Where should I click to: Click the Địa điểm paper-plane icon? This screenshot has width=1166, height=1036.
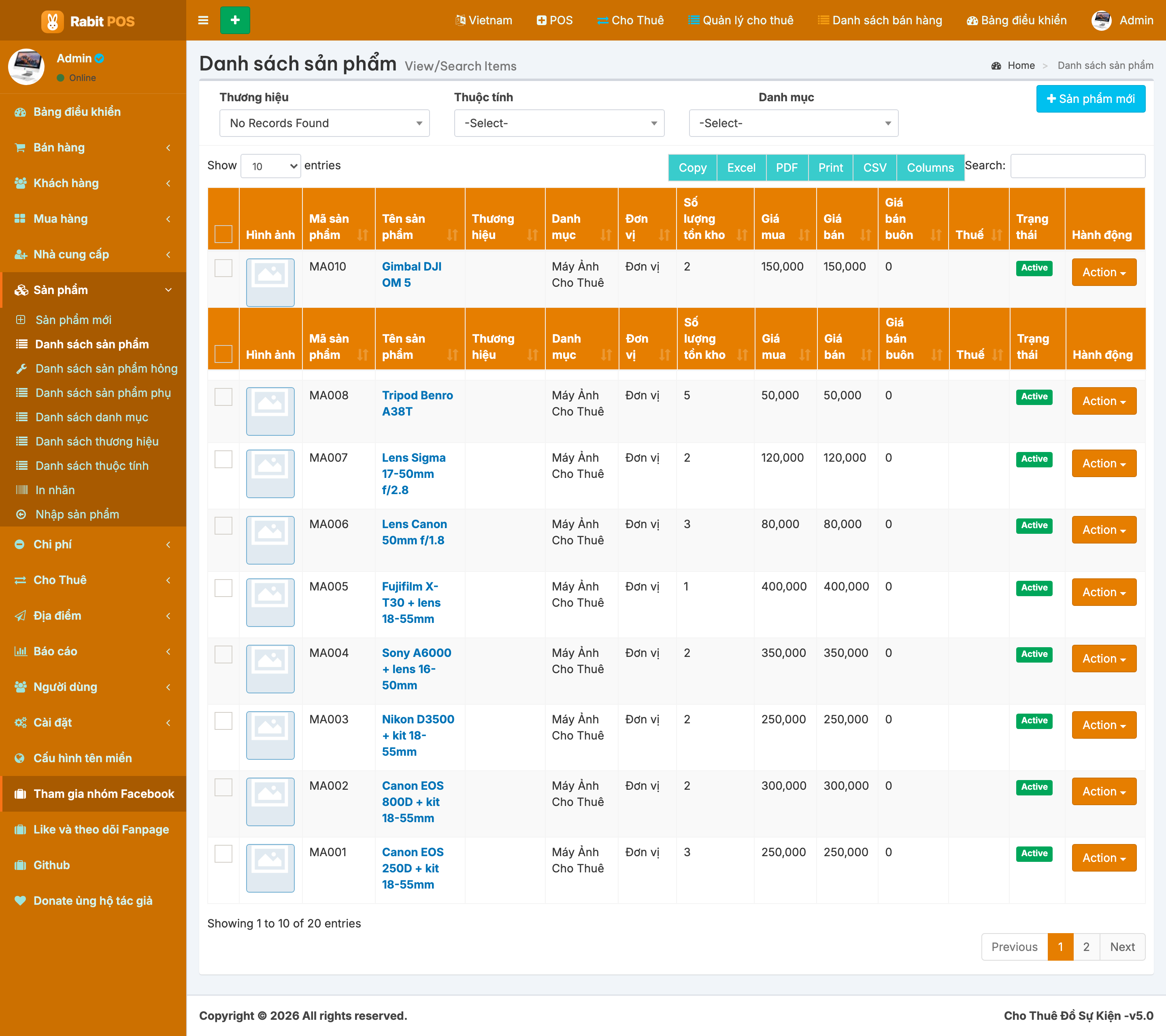point(20,616)
